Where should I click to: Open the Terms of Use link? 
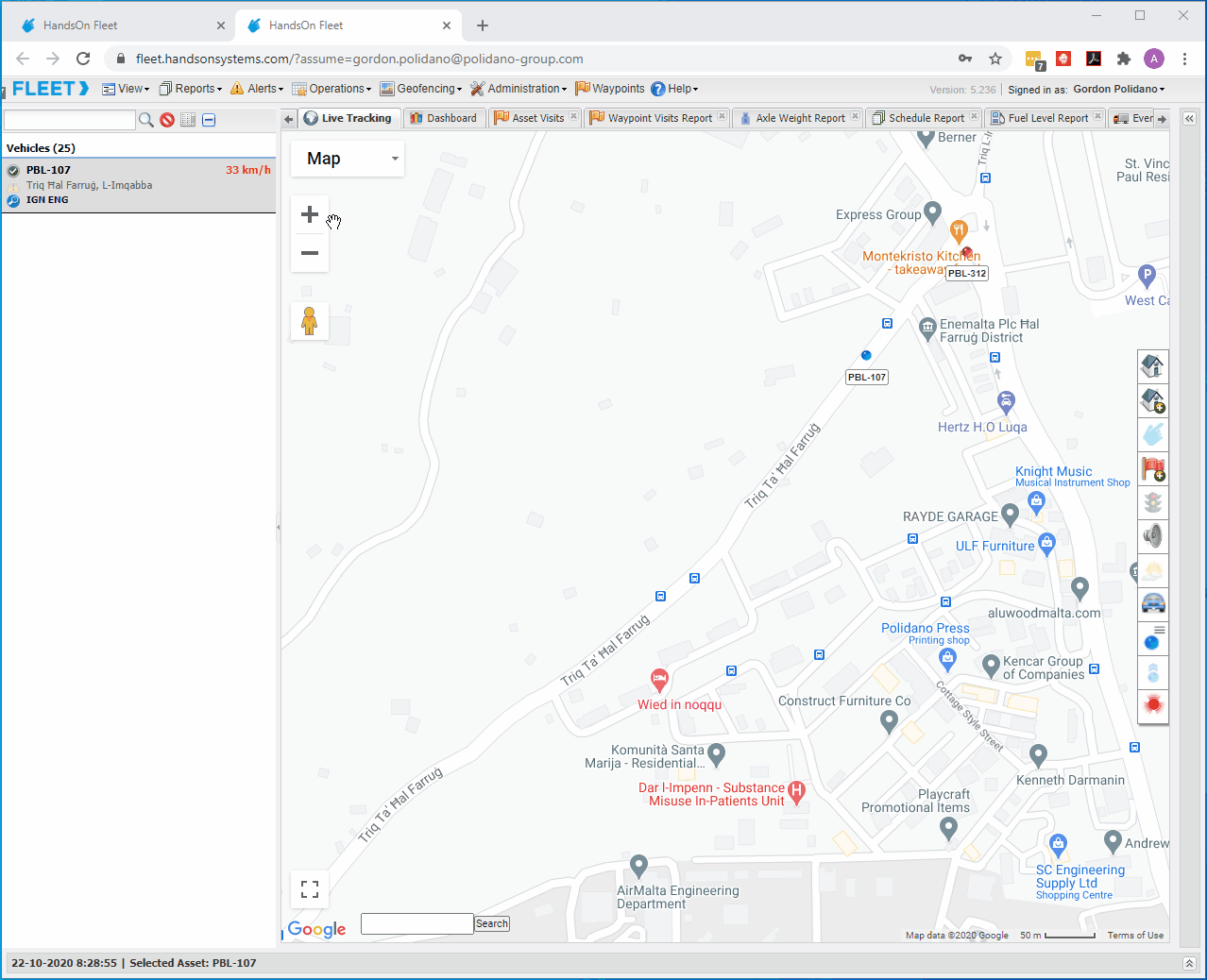[x=1135, y=936]
